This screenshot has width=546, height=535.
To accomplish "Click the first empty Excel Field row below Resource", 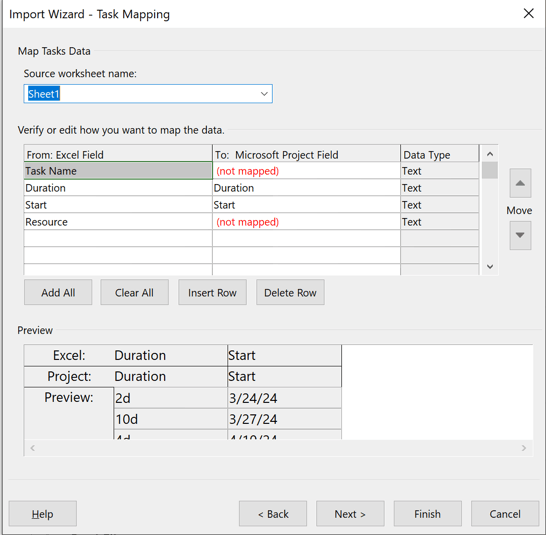I will tap(118, 239).
